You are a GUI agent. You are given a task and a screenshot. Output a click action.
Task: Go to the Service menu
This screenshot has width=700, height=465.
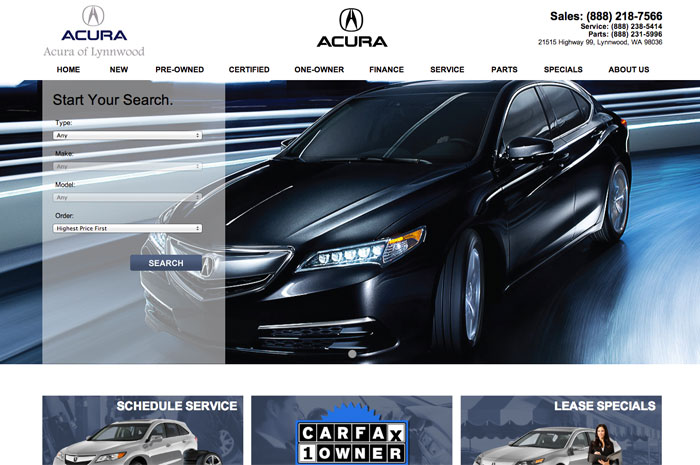[447, 70]
